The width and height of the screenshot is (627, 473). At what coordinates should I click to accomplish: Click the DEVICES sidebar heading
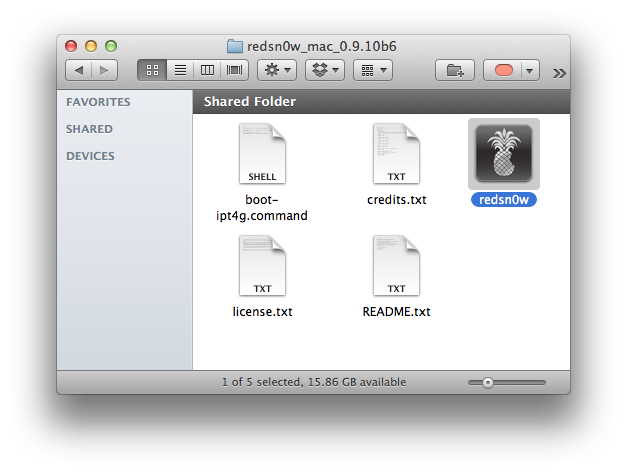coord(90,156)
